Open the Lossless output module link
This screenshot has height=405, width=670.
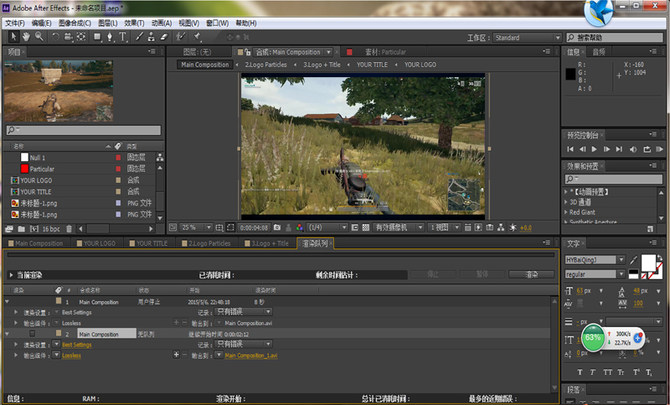point(70,354)
